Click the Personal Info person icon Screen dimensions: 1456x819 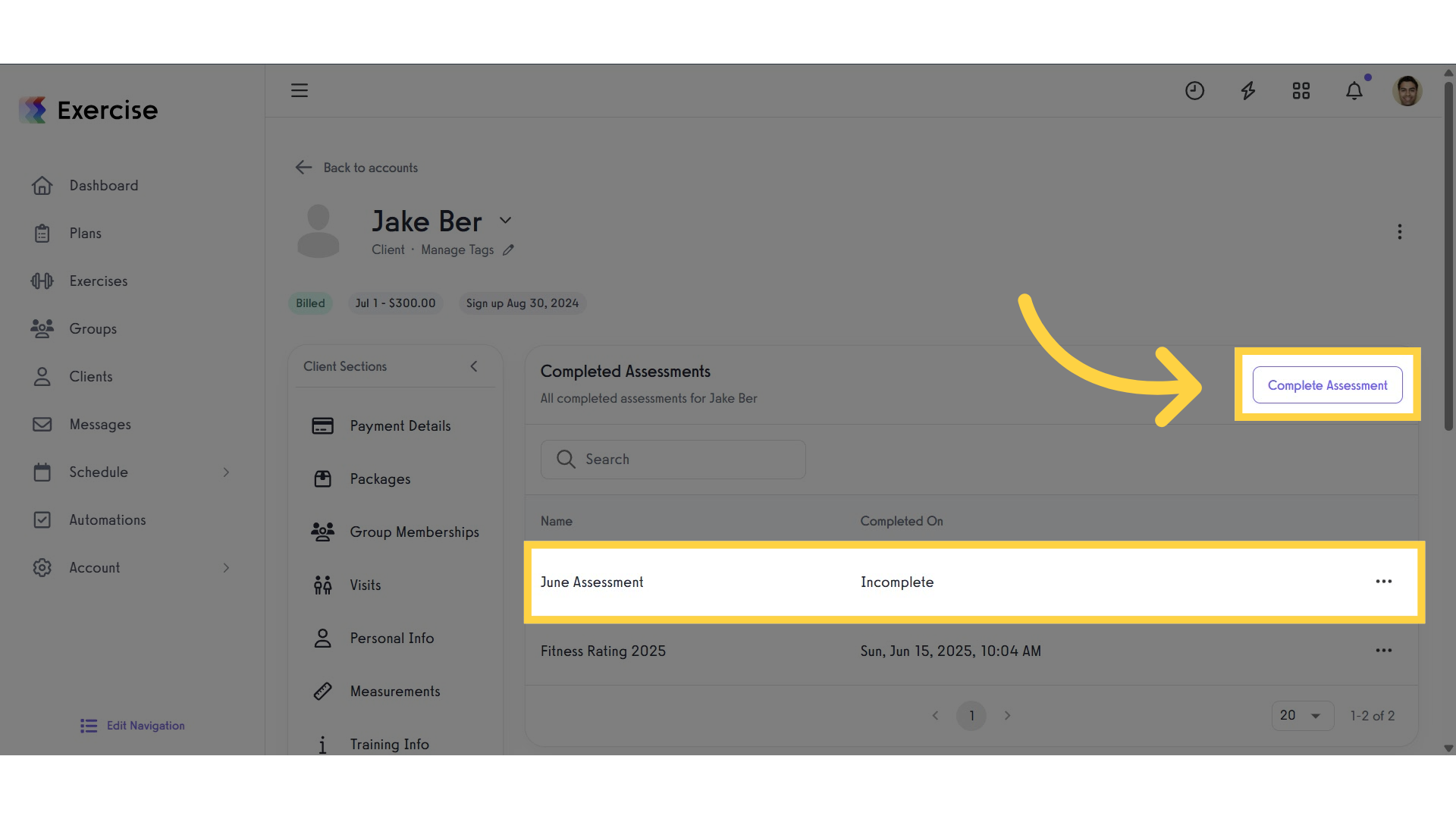click(322, 639)
